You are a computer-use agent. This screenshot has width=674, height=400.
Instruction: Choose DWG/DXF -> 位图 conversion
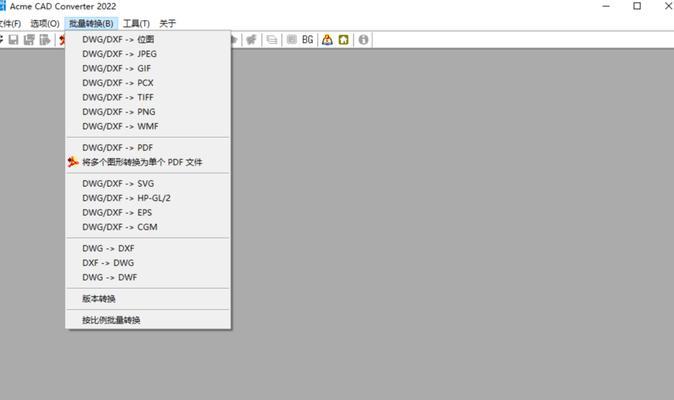[x=148, y=39]
